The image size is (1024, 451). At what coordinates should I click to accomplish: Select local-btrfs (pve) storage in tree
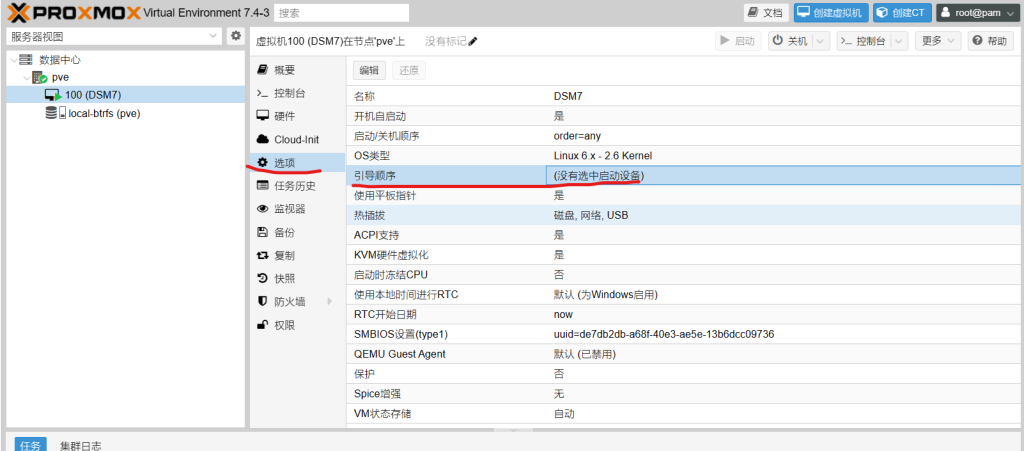click(x=103, y=113)
